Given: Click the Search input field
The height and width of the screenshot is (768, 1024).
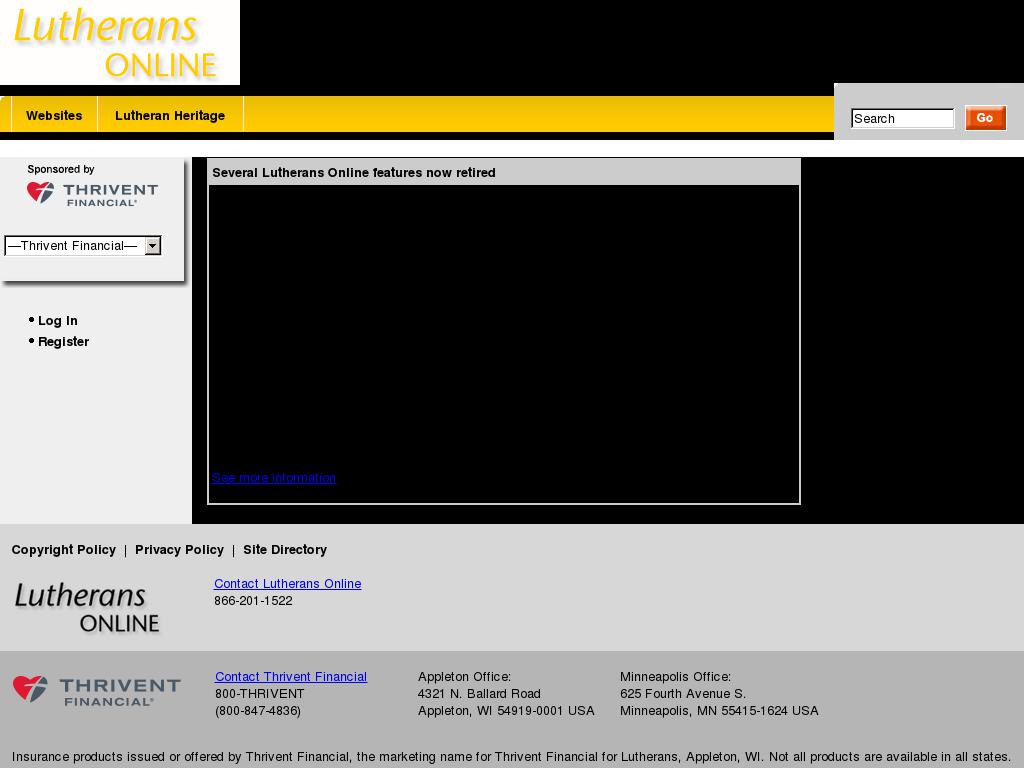Looking at the screenshot, I should 903,118.
